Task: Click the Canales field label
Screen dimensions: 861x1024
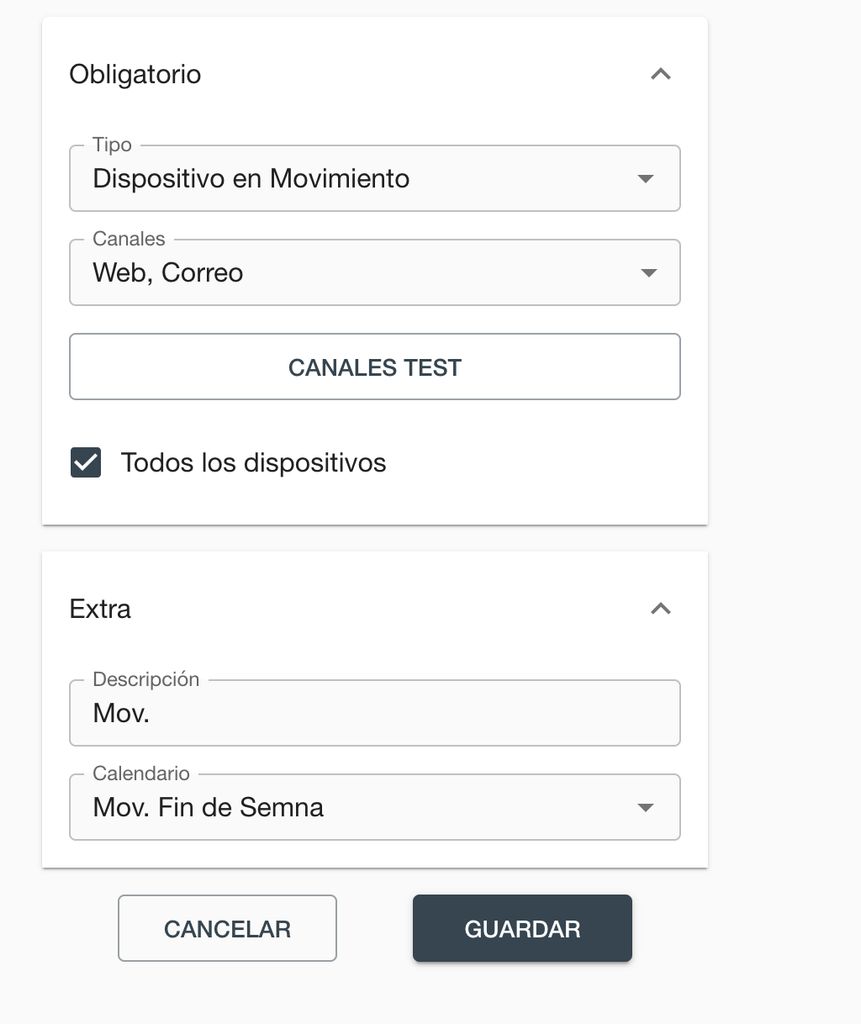Action: pos(129,239)
